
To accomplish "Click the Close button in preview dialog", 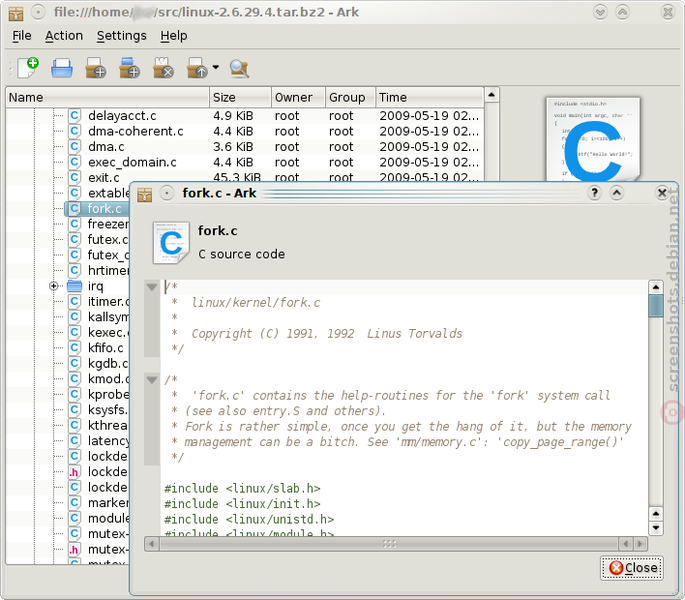I will (x=632, y=568).
